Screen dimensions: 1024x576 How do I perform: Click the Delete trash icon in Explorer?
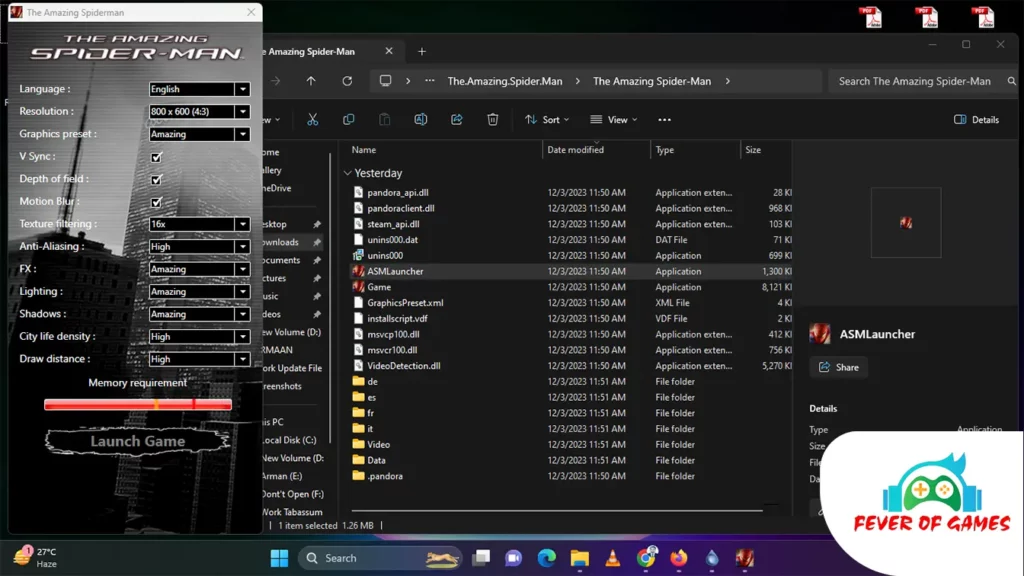point(492,120)
